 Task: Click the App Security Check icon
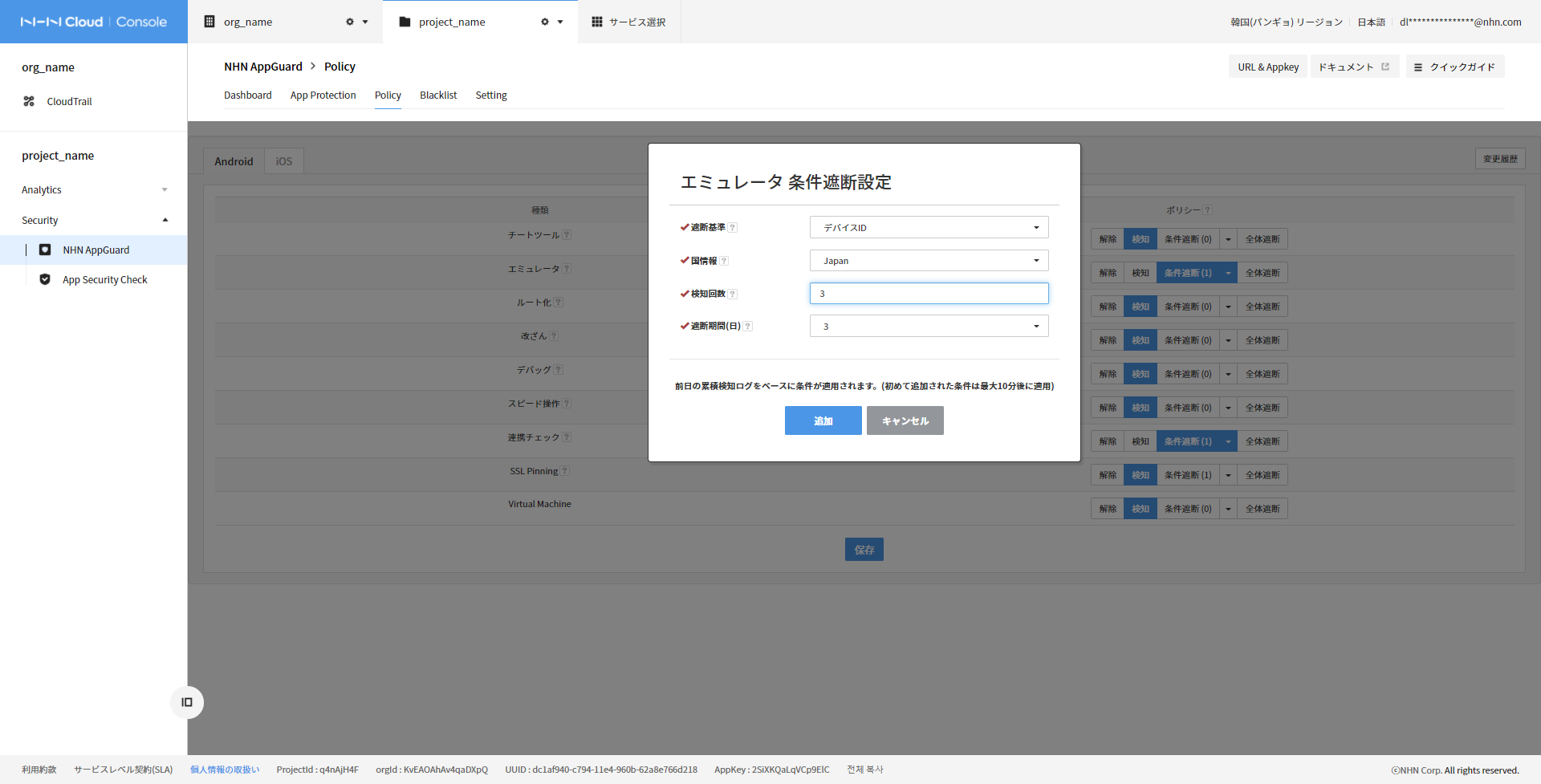45,279
